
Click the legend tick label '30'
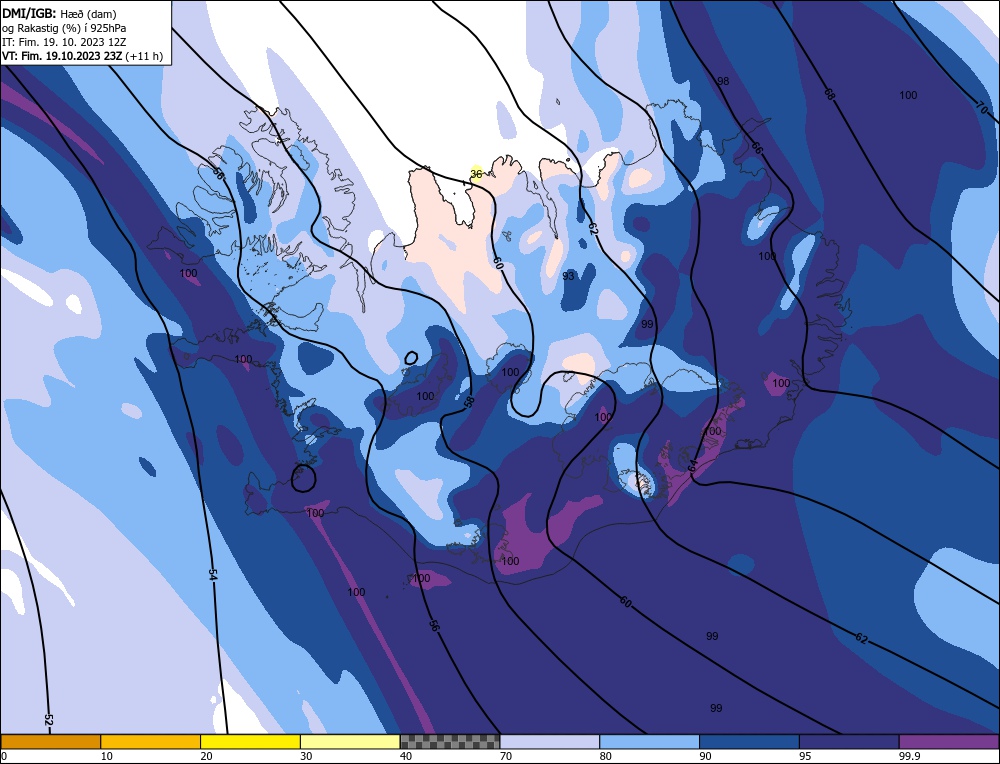click(x=306, y=756)
